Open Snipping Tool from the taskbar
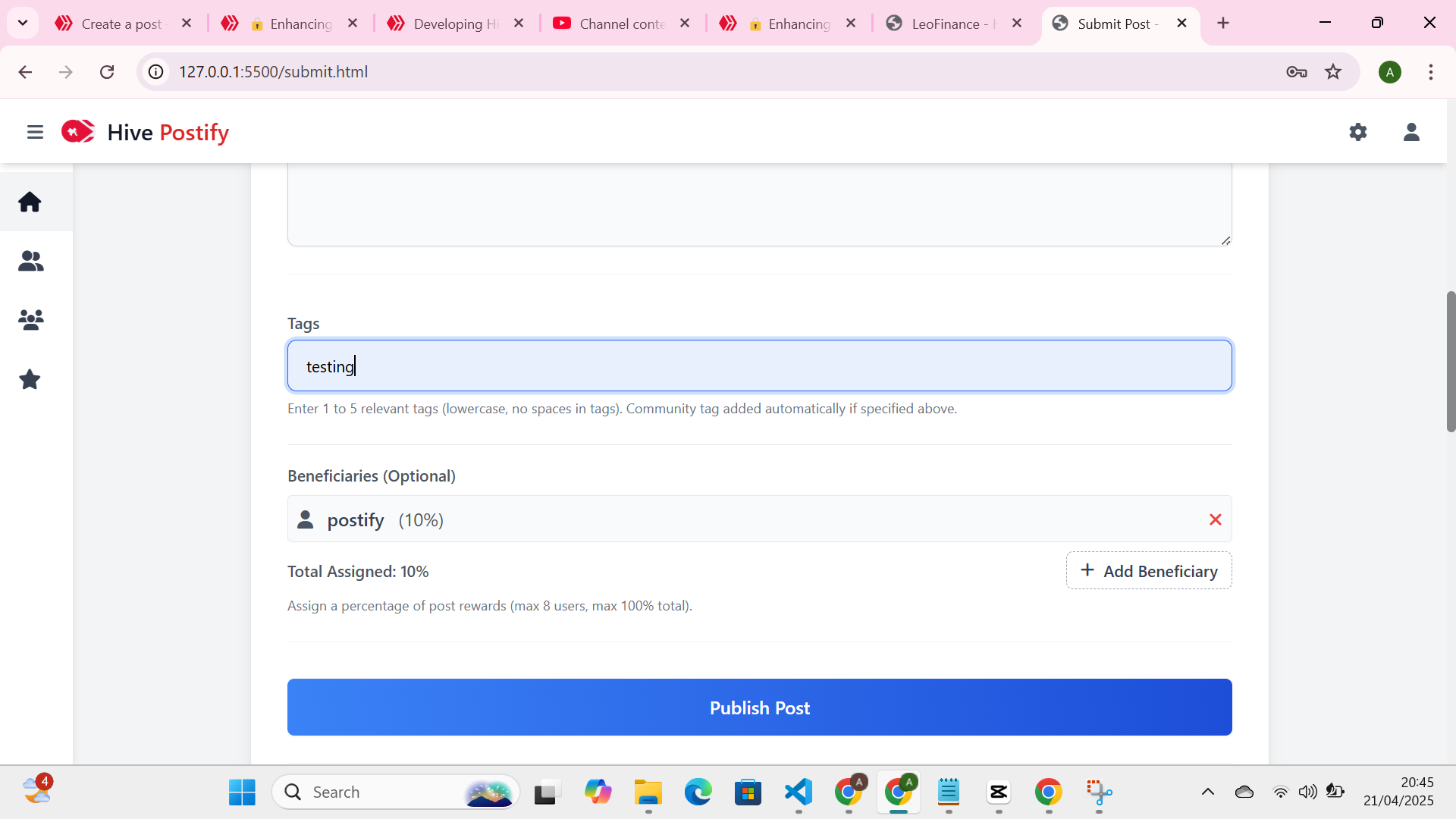Screen dimensions: 1456x819 [x=1099, y=792]
